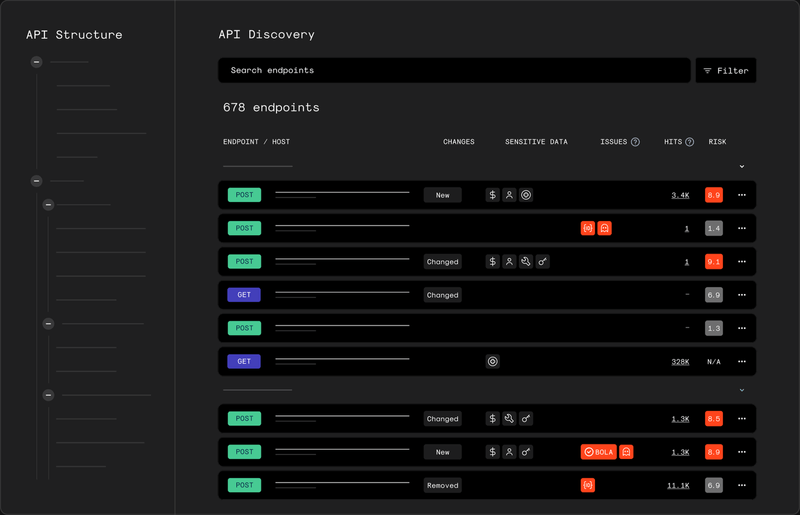Click the Removed badge
Screen dimensions: 800x515
pos(442,485)
